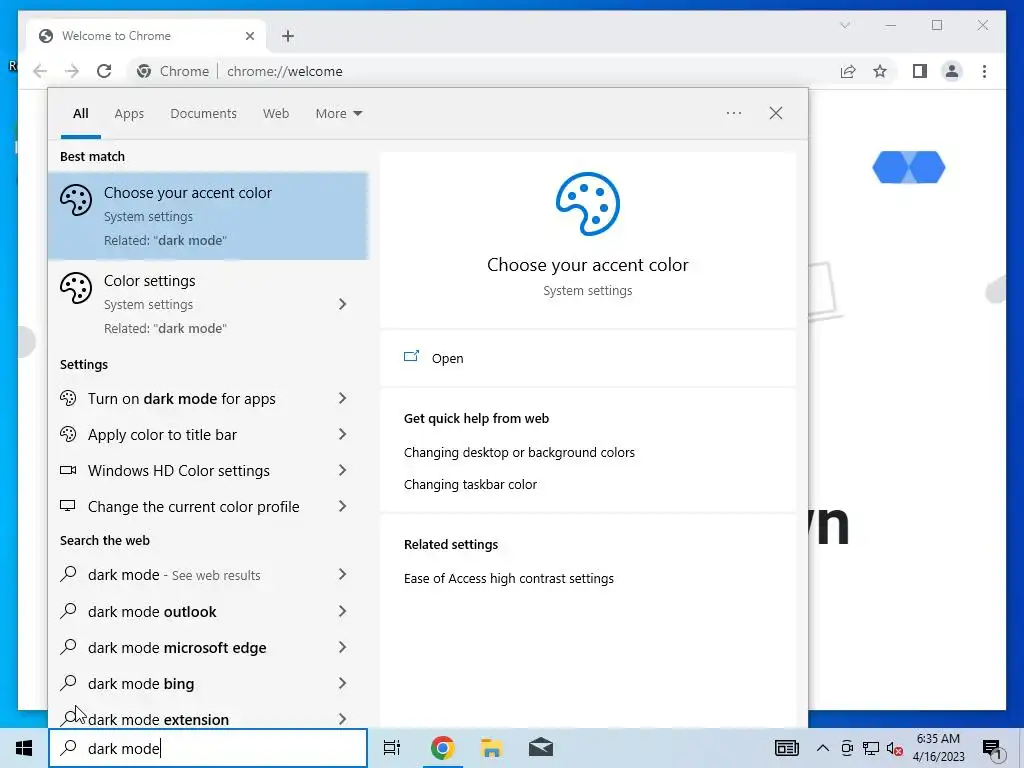The width and height of the screenshot is (1024, 768).
Task: Expand Turn on dark mode for apps arrow
Action: tap(343, 398)
